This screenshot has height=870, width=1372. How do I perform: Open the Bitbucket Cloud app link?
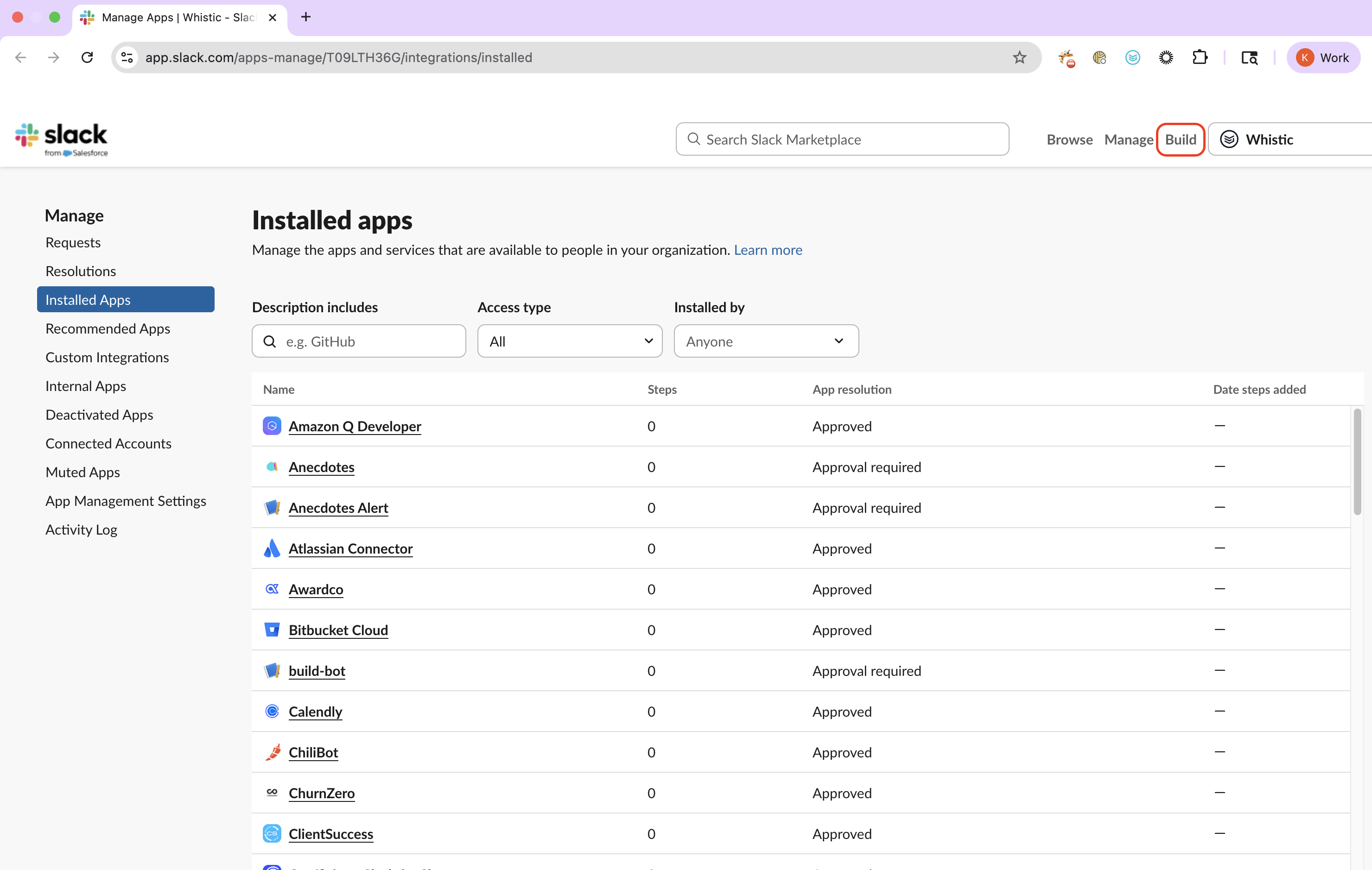[x=338, y=630]
